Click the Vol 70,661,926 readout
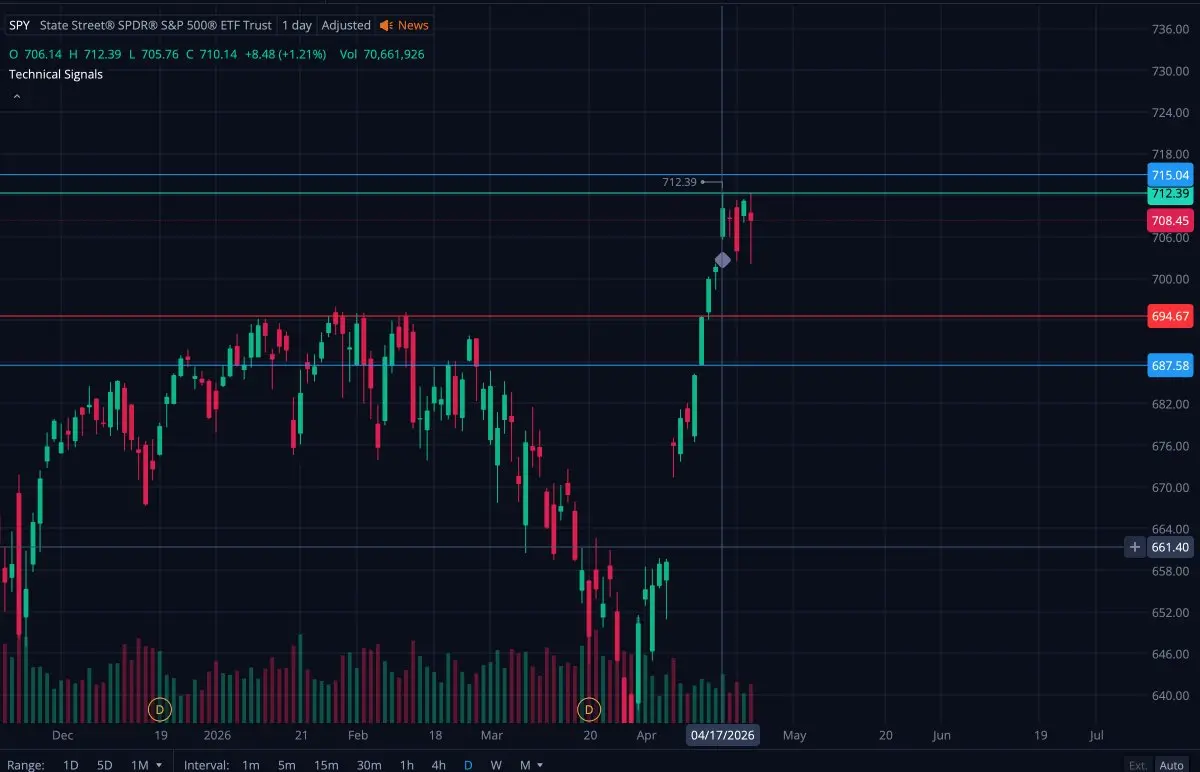This screenshot has height=772, width=1200. point(382,54)
